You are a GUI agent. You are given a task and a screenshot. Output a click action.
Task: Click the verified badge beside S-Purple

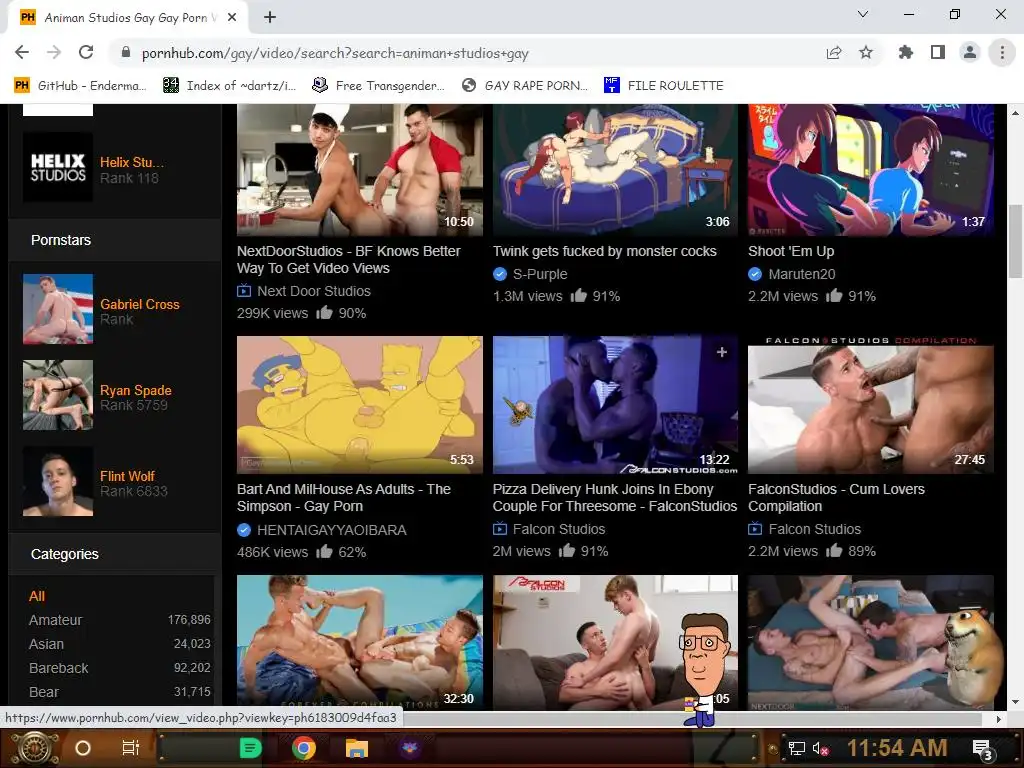click(x=500, y=274)
